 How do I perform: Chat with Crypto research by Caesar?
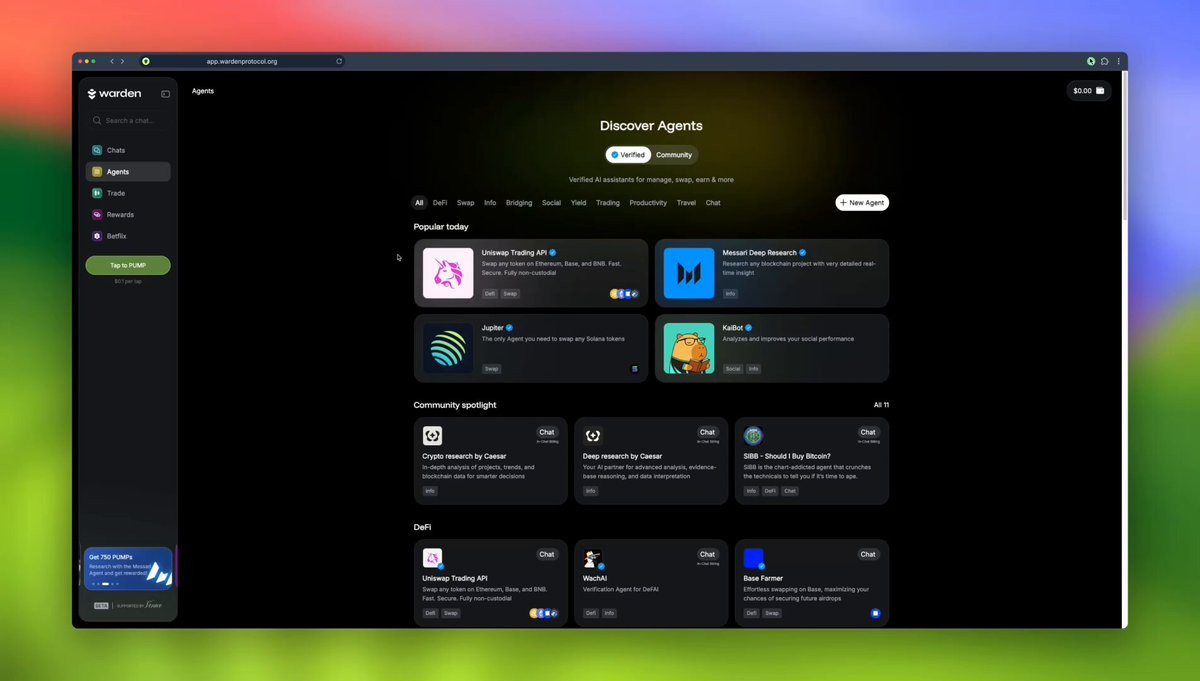(547, 433)
